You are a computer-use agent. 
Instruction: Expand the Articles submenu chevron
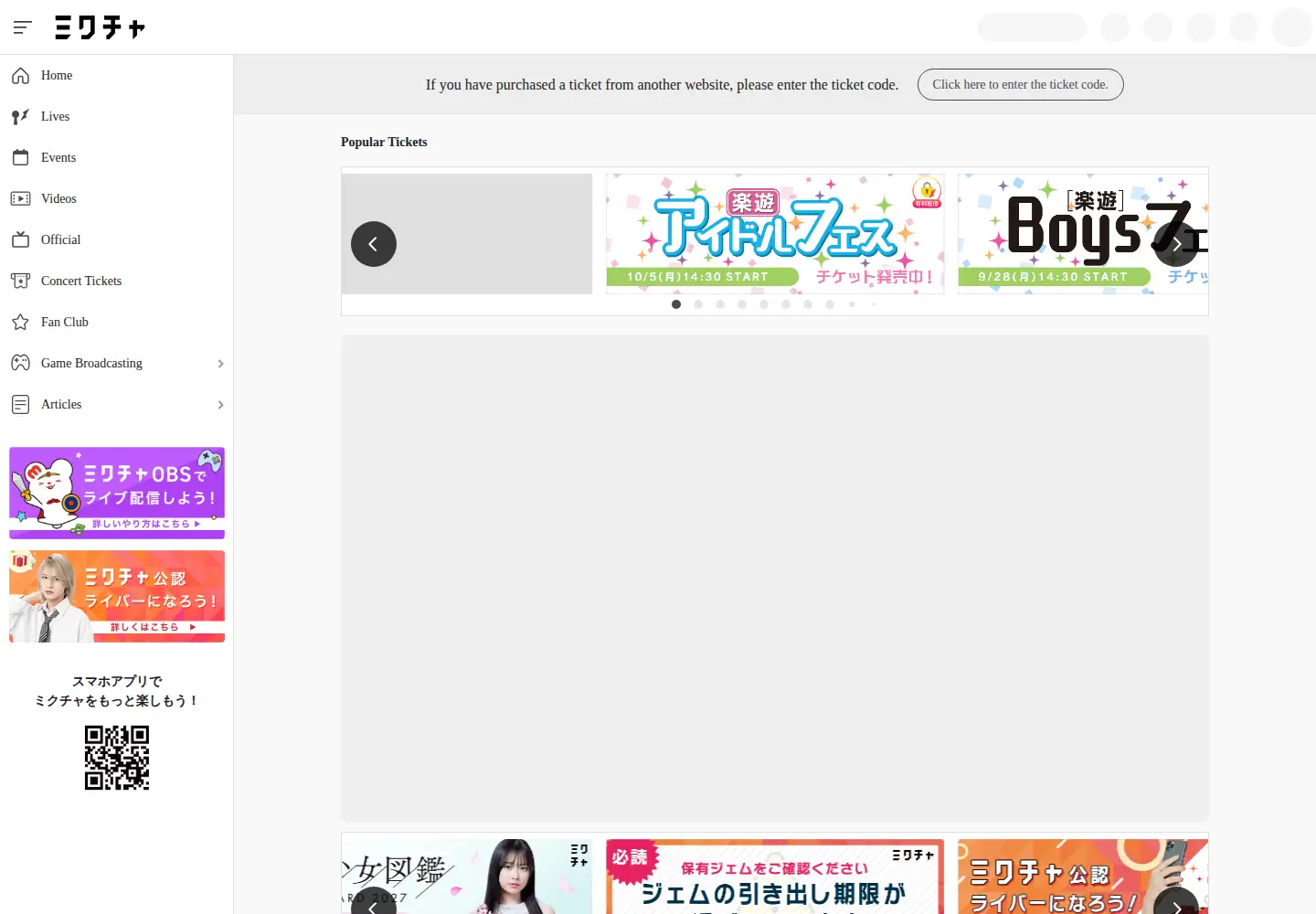(220, 405)
